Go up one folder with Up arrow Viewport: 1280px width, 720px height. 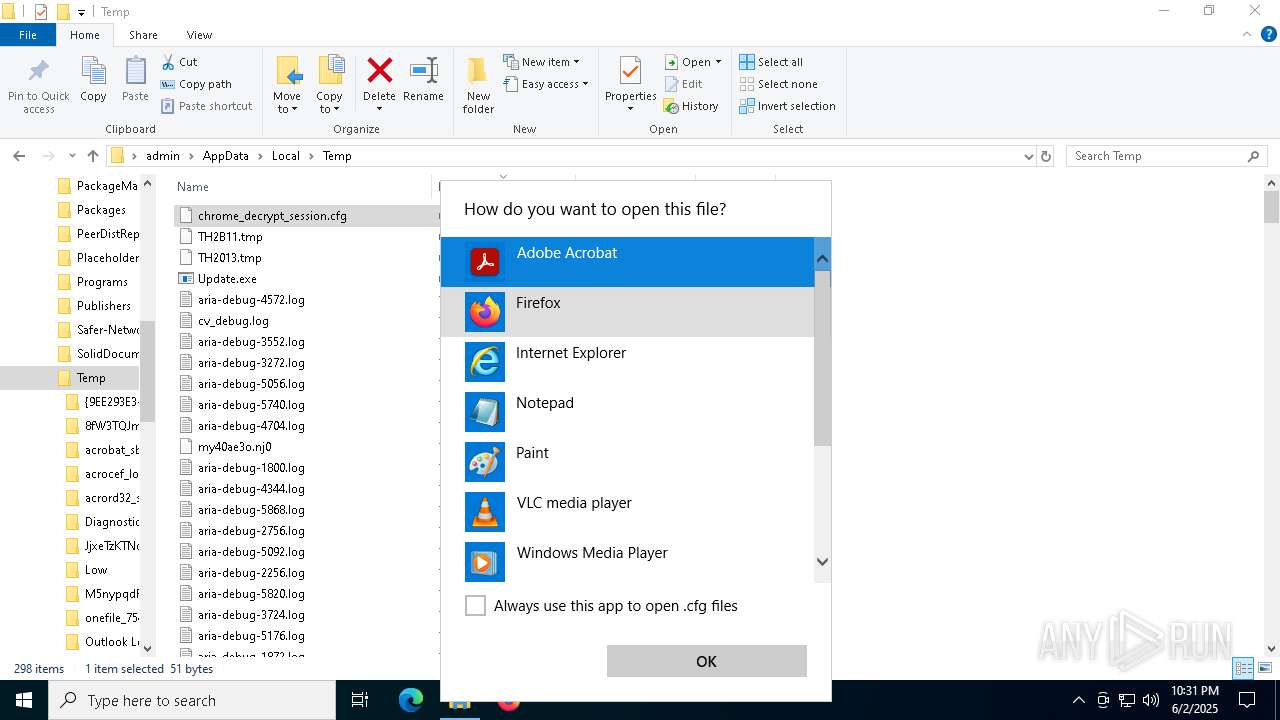[x=93, y=156]
